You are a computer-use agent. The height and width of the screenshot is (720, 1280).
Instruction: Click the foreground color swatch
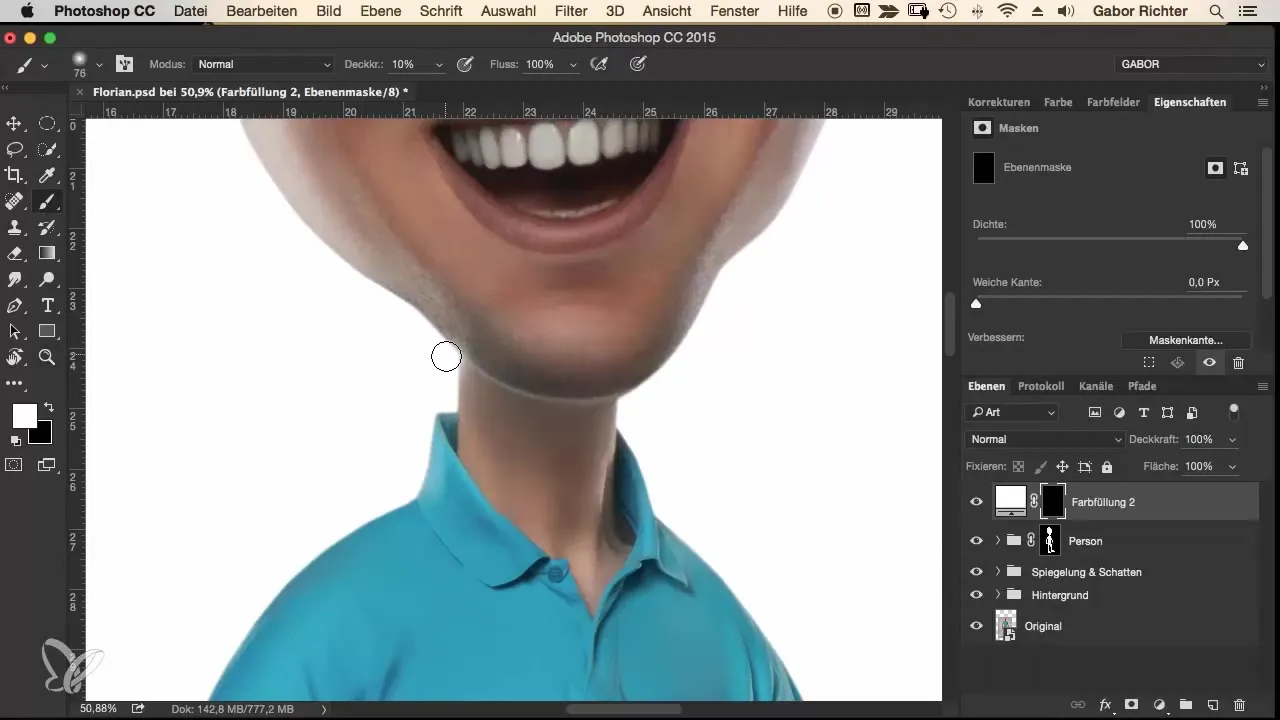tap(24, 416)
